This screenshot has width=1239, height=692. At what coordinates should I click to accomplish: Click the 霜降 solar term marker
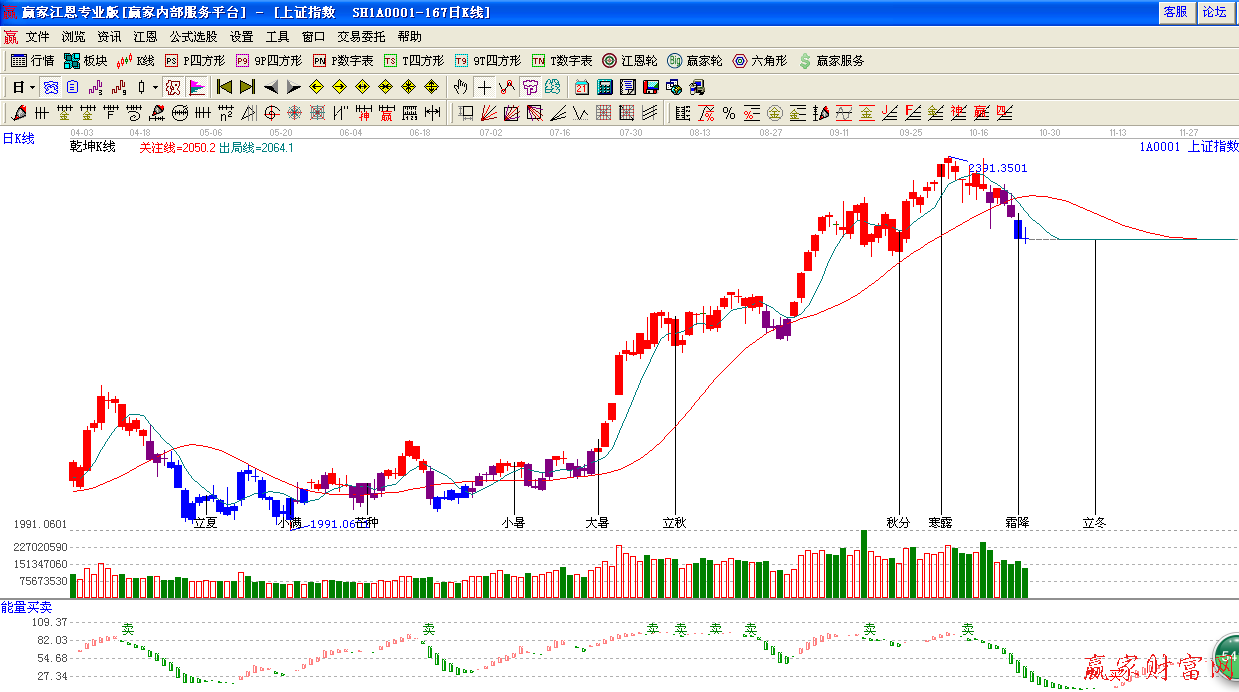[x=1017, y=522]
